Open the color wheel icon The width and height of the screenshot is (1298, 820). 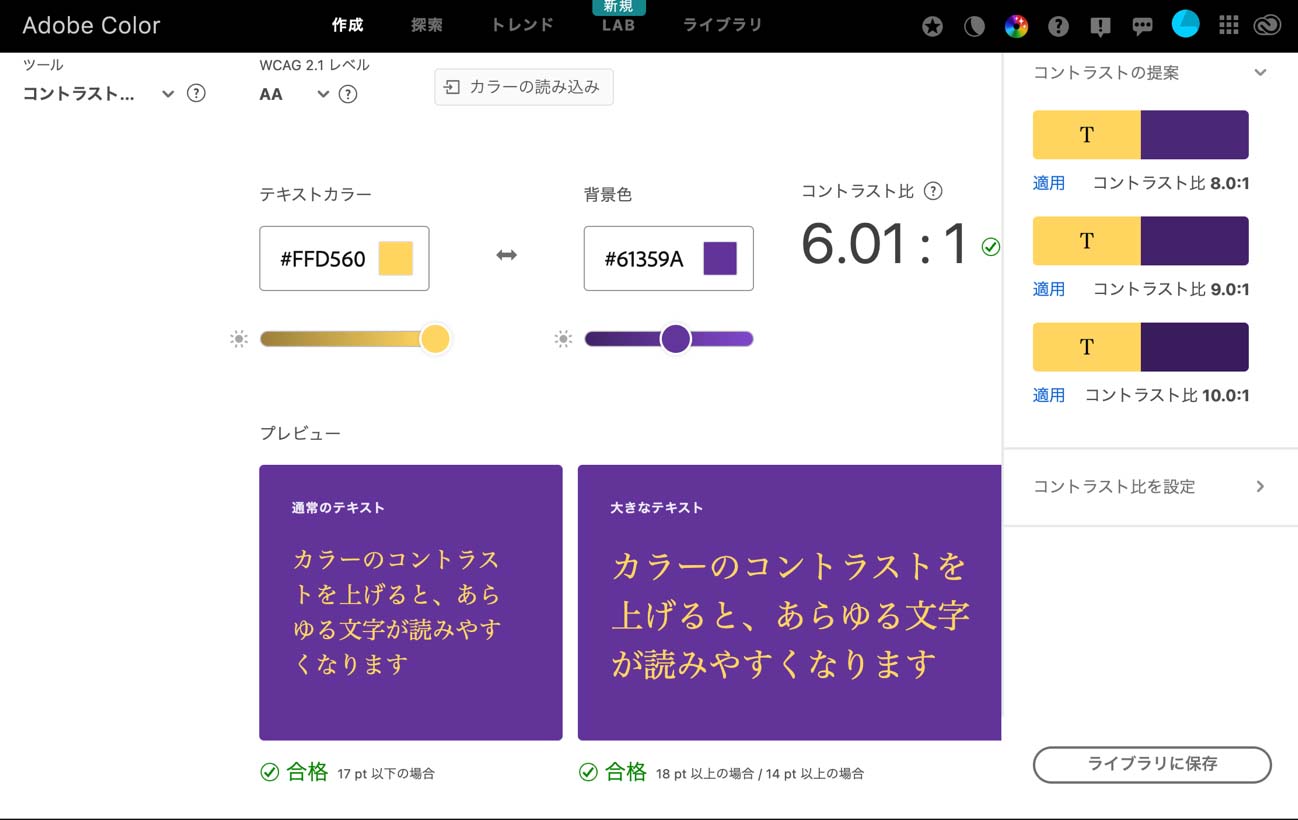(x=1016, y=26)
